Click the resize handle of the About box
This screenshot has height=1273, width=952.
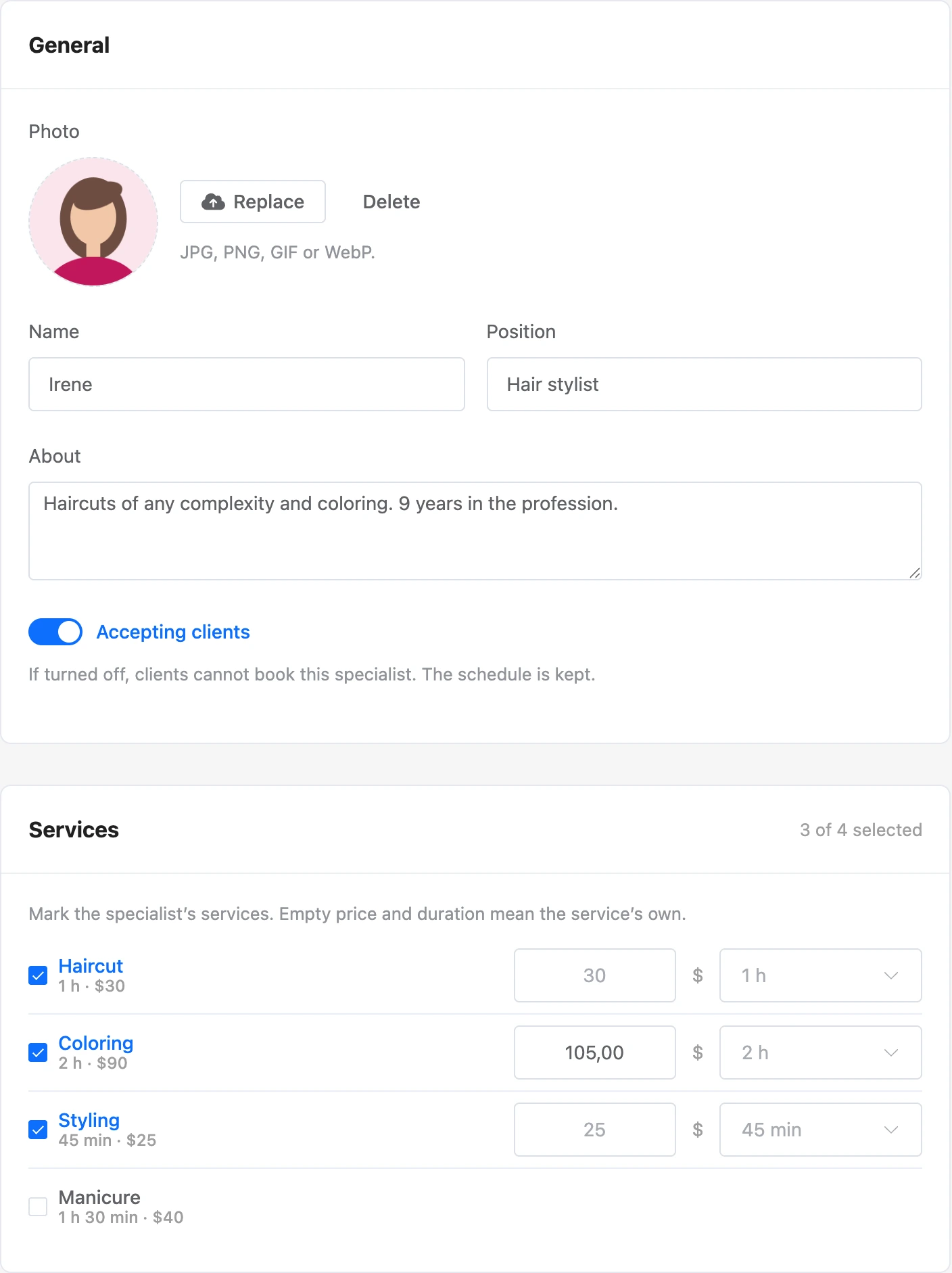(914, 573)
